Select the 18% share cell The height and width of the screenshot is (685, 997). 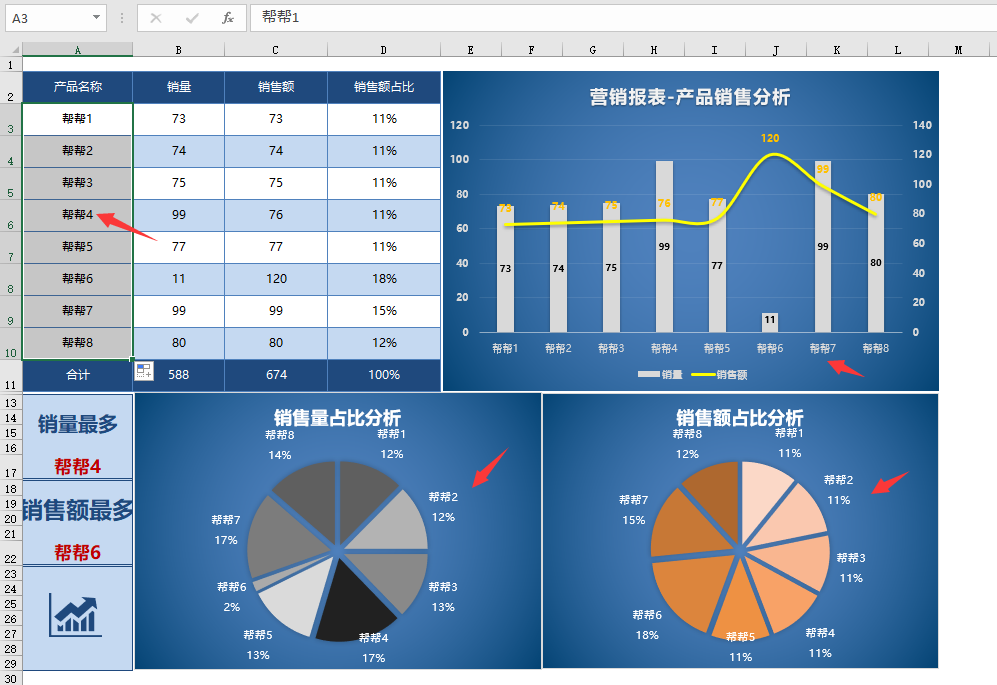click(384, 279)
